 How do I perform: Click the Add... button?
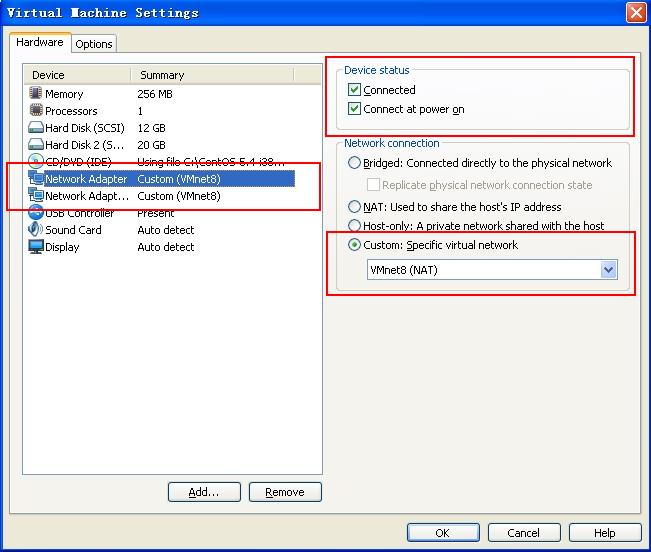[205, 492]
